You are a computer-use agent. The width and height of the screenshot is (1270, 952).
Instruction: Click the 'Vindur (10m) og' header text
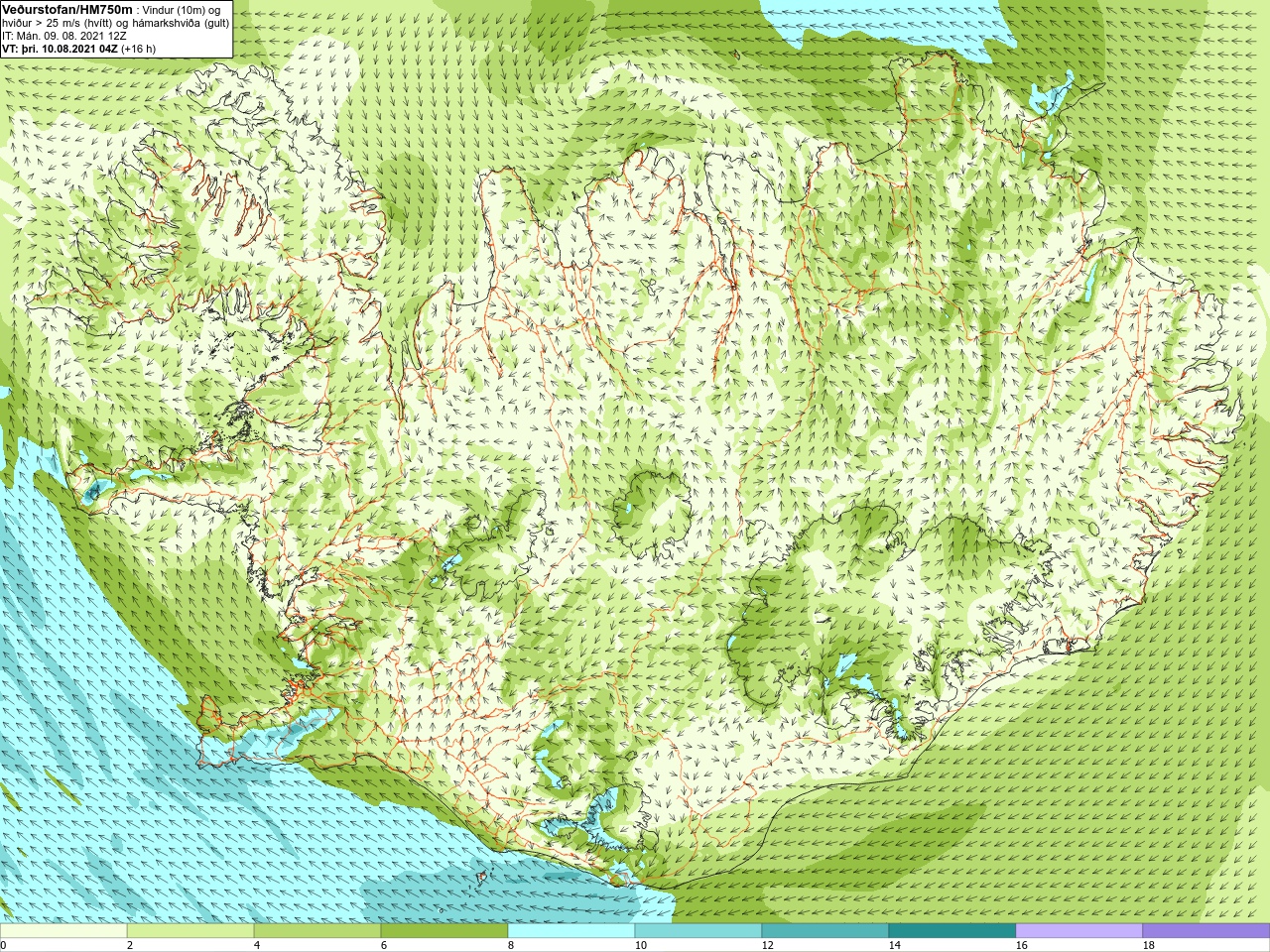(182, 10)
